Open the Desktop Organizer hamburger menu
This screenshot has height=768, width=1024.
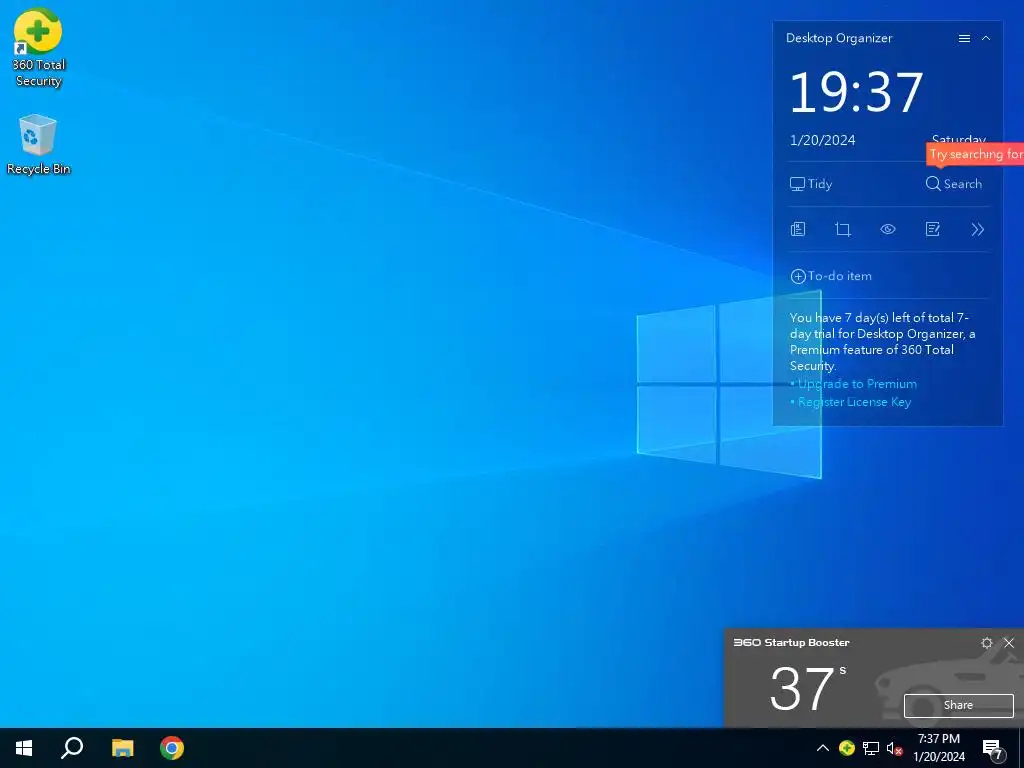[964, 39]
